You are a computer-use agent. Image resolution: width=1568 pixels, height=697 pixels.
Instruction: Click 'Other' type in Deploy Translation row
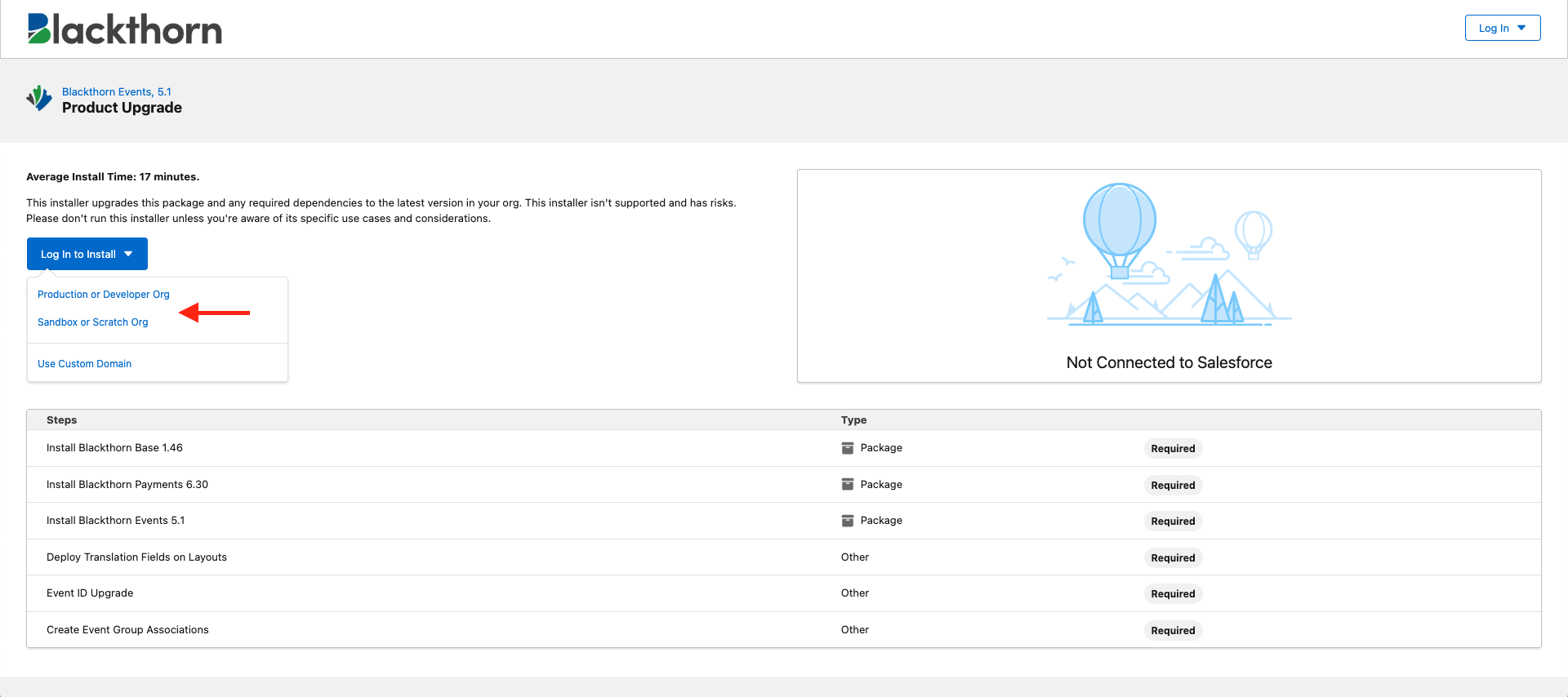point(855,557)
